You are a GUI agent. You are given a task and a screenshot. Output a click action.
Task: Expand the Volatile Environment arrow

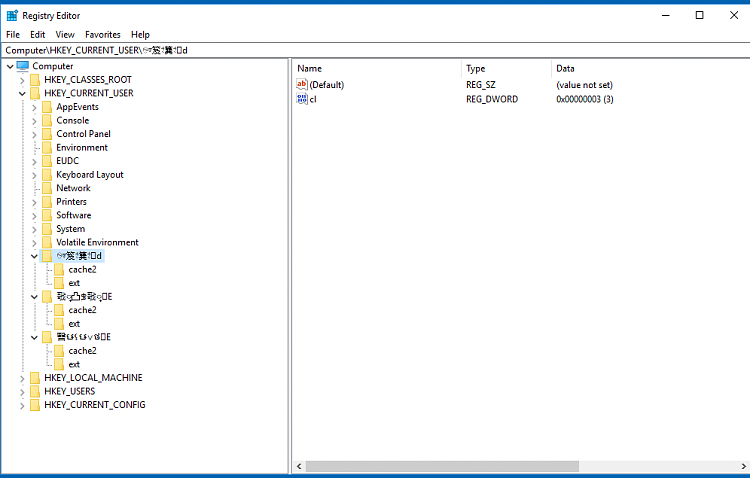[34, 243]
